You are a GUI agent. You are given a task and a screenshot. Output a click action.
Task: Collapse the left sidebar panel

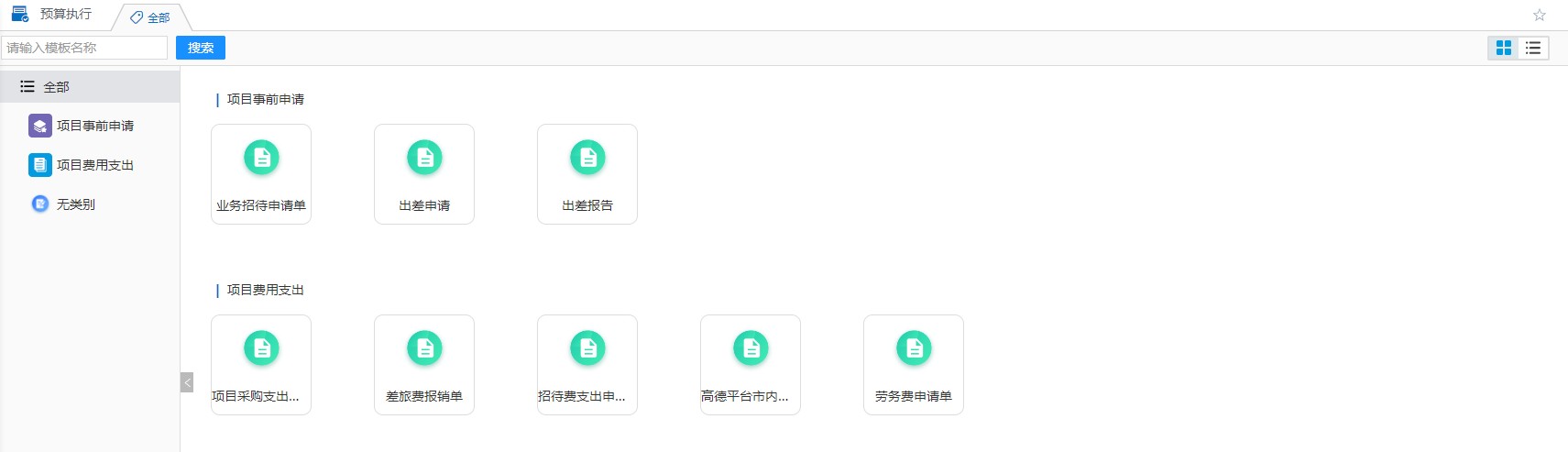[187, 382]
